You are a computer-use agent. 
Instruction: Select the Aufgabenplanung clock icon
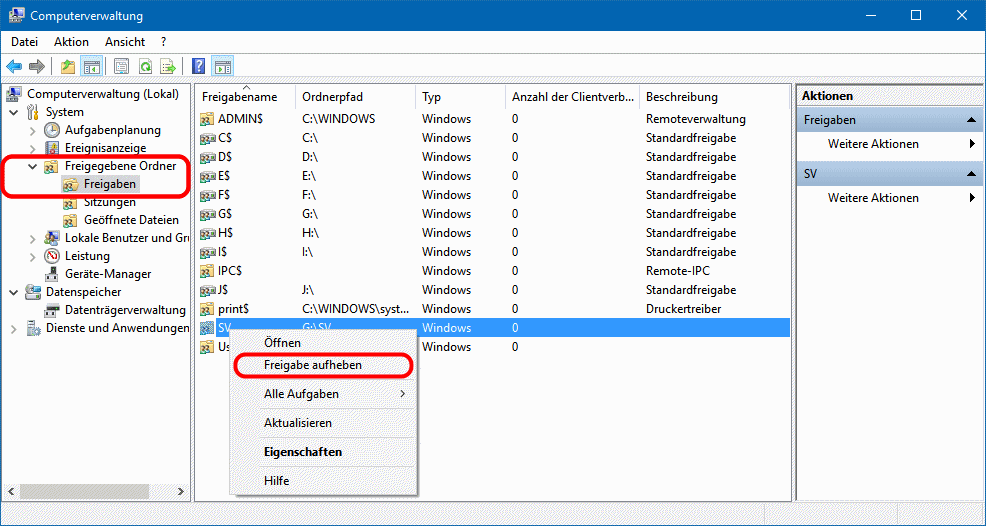52,130
